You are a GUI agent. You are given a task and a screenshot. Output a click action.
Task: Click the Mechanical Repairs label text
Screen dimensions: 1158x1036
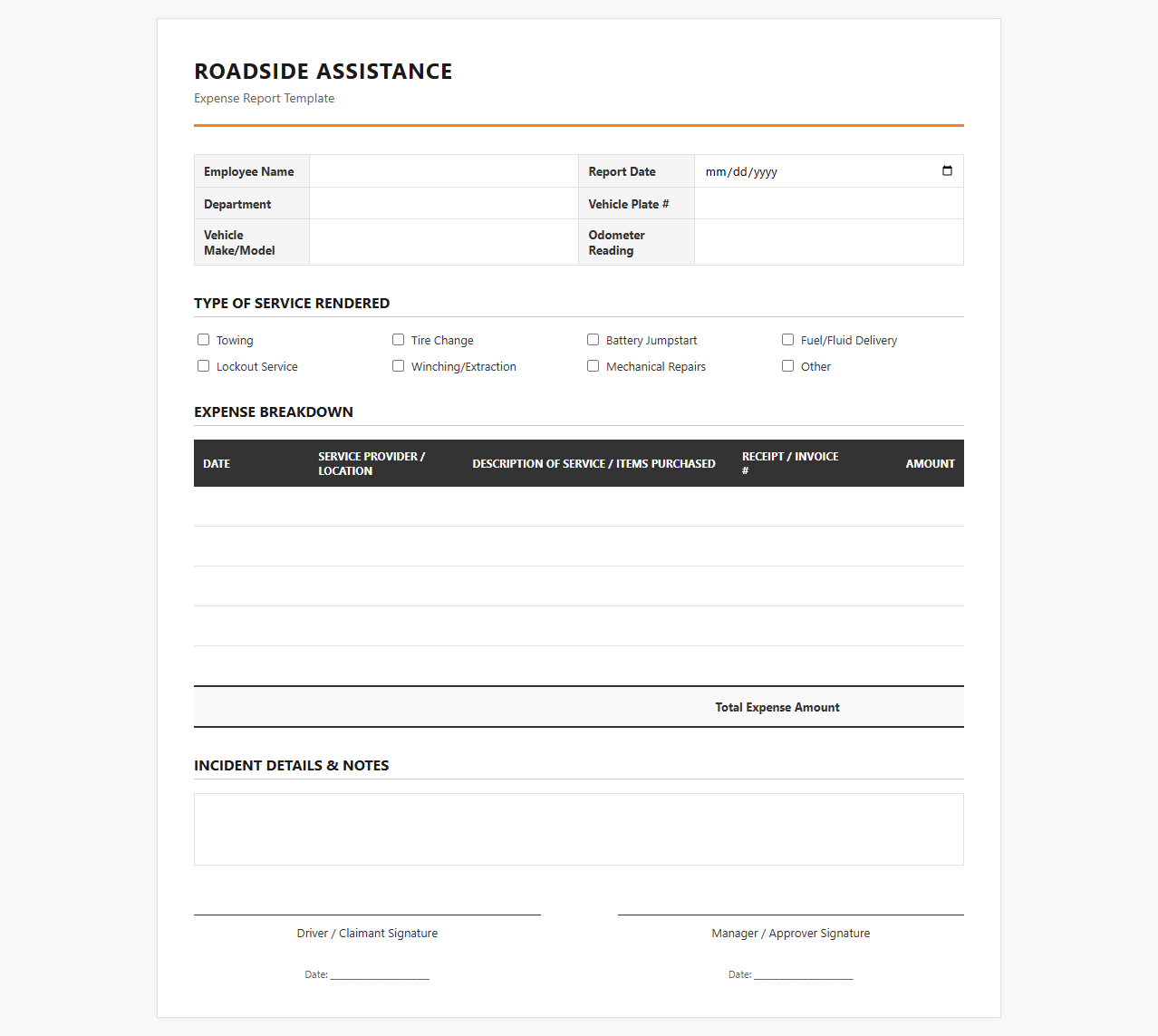656,366
